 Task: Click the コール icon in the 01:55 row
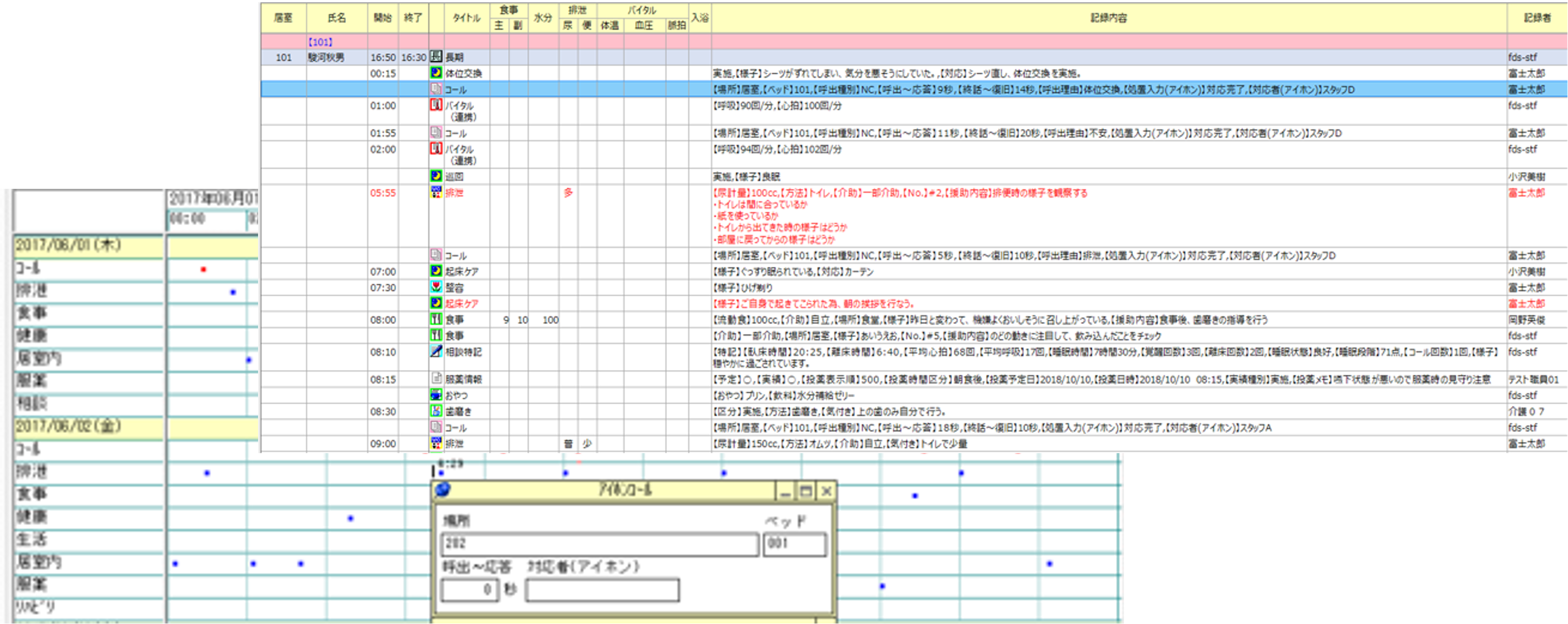436,132
